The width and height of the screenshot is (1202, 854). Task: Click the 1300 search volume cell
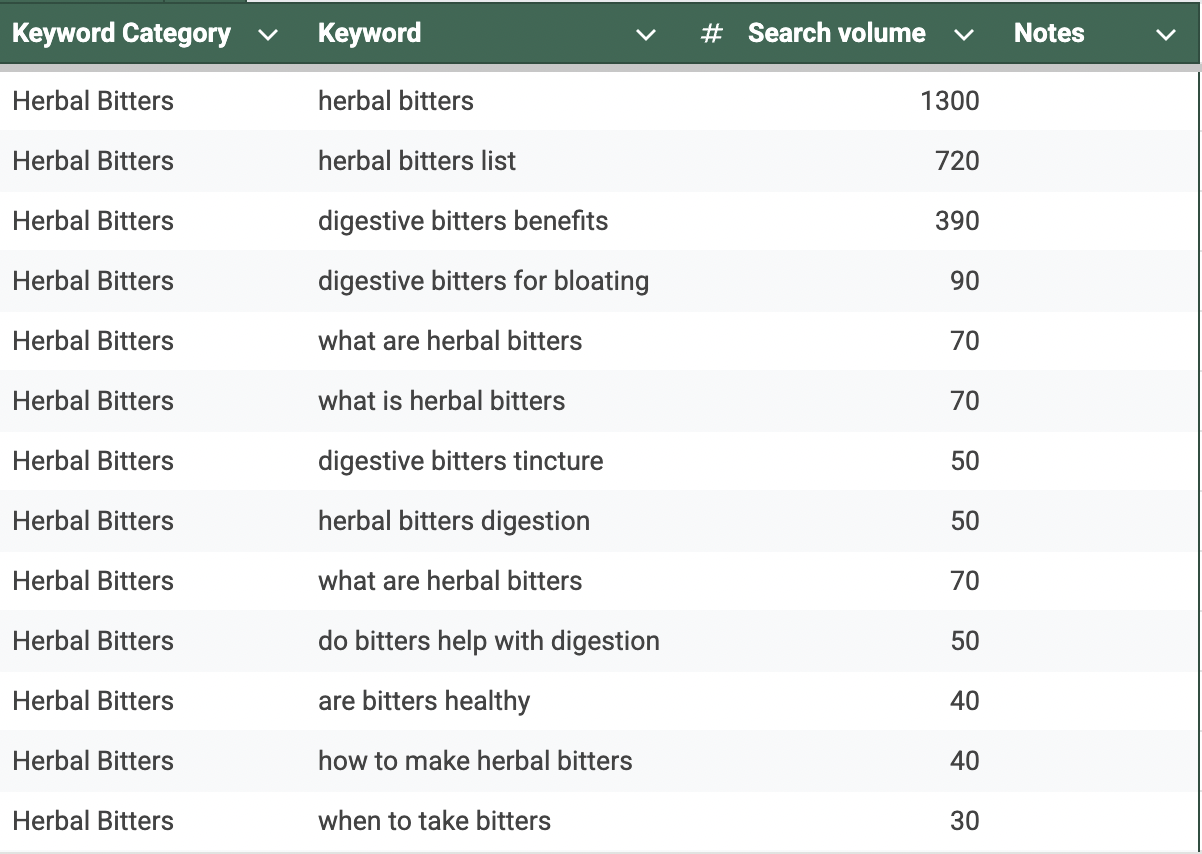[949, 101]
